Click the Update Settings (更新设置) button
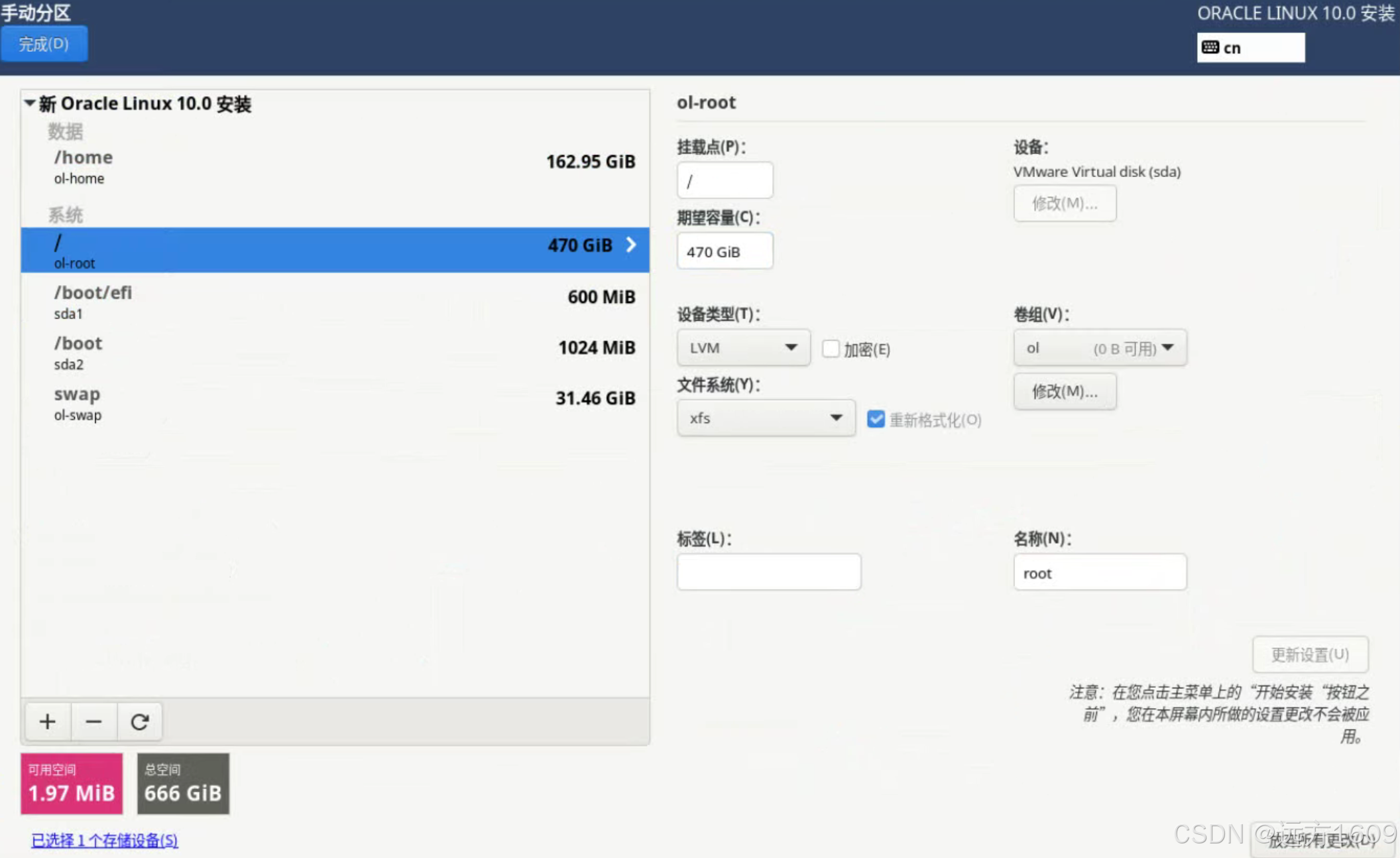Image resolution: width=1400 pixels, height=858 pixels. [1310, 654]
